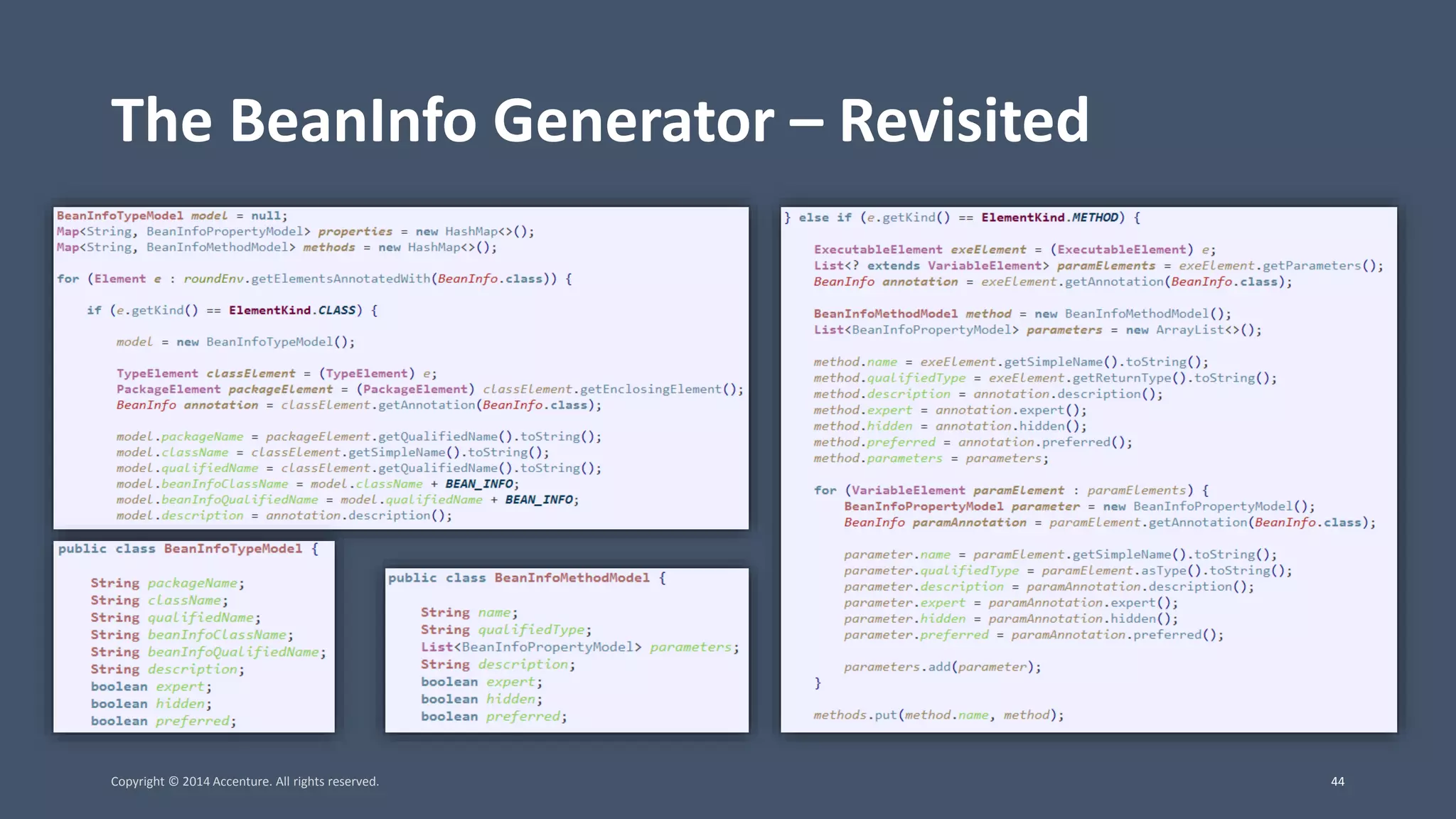Click the line 'BeanInfoTypeModel model = null;'
The image size is (1456, 819).
click(172, 215)
